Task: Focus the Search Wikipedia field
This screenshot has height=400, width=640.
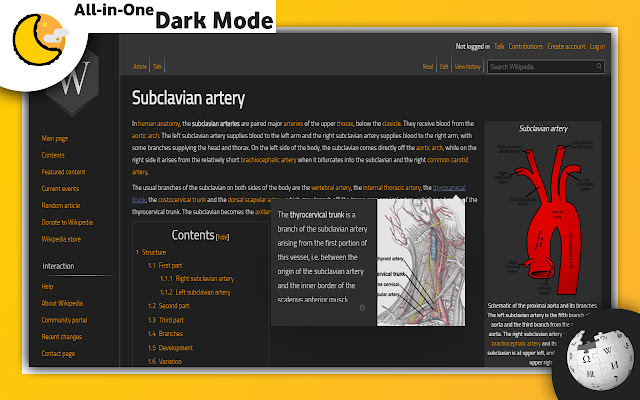Action: click(x=546, y=67)
